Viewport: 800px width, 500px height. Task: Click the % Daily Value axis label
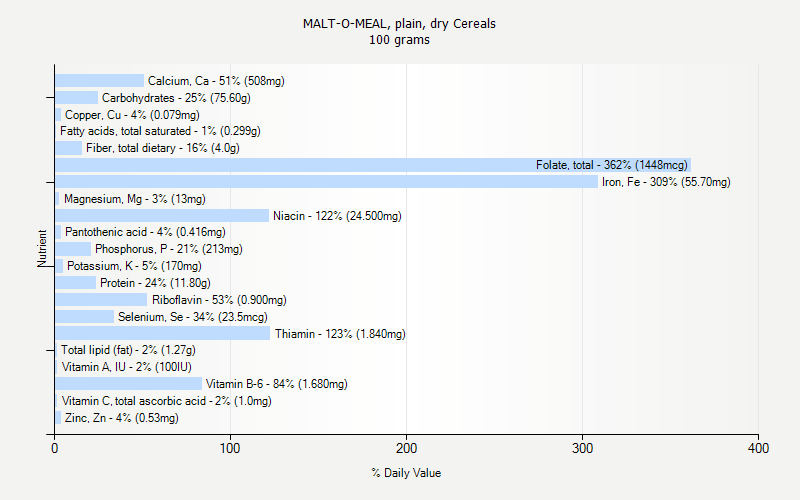[406, 473]
